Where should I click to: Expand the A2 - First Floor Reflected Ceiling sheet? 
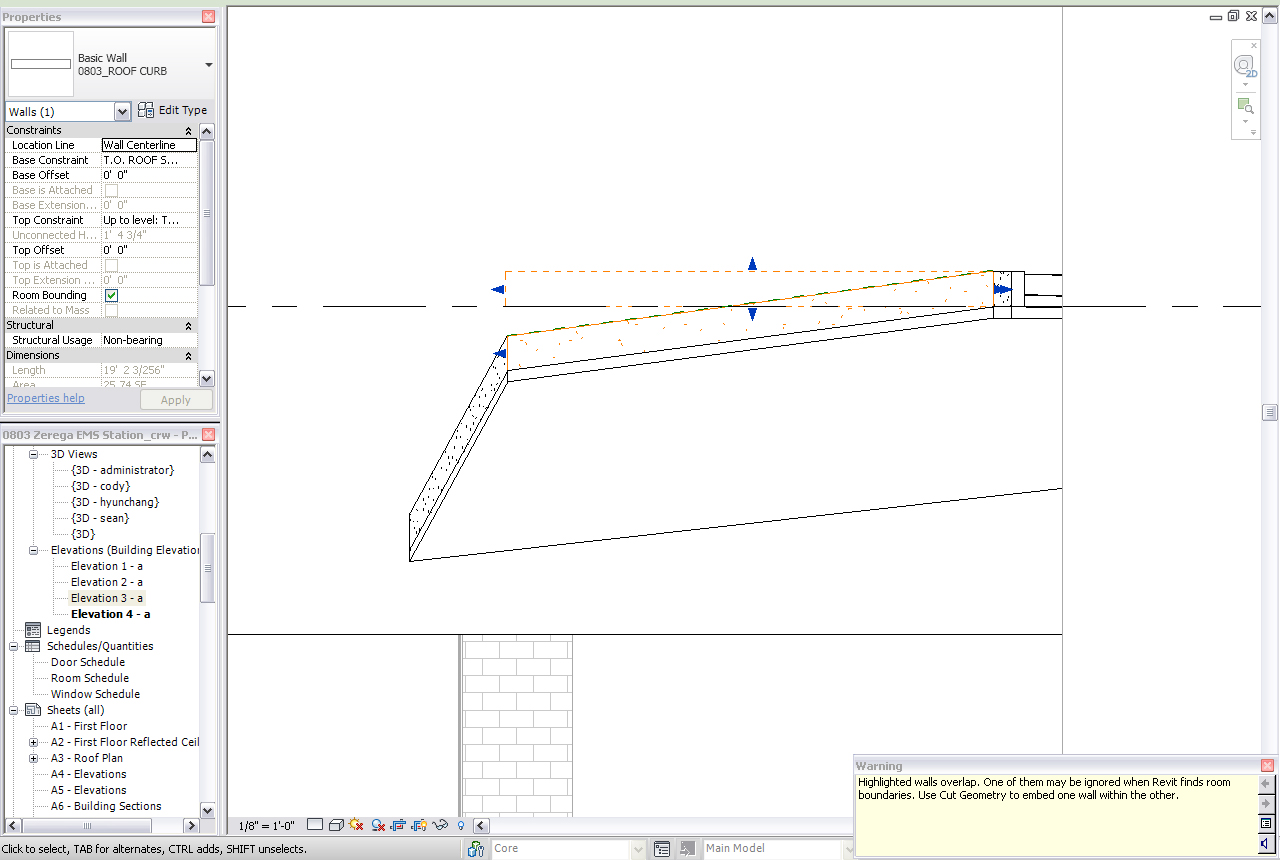click(x=33, y=742)
